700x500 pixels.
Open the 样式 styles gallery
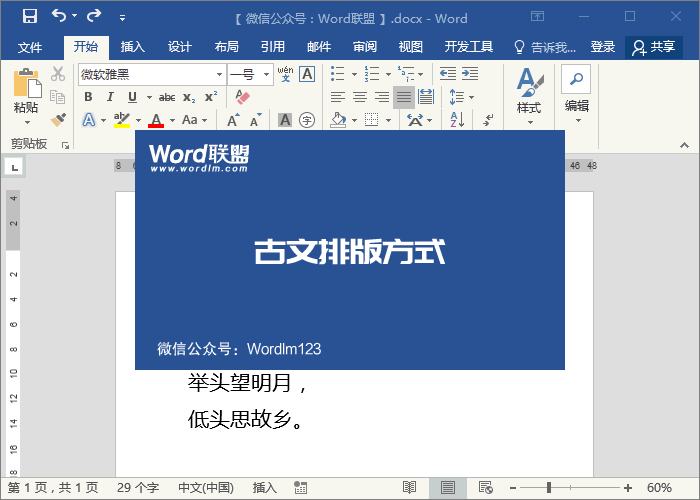529,96
